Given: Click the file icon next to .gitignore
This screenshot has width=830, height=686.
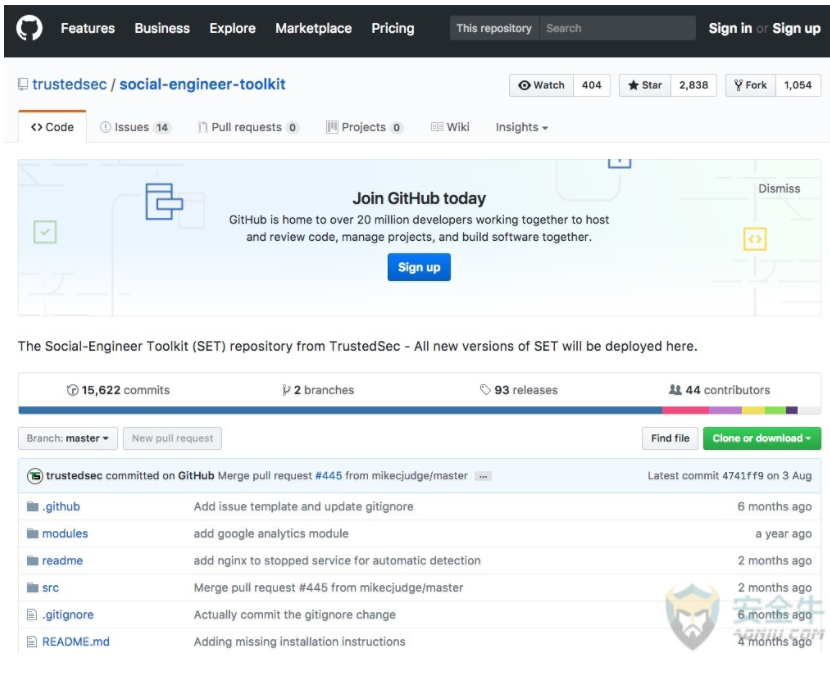Looking at the screenshot, I should click(x=32, y=615).
